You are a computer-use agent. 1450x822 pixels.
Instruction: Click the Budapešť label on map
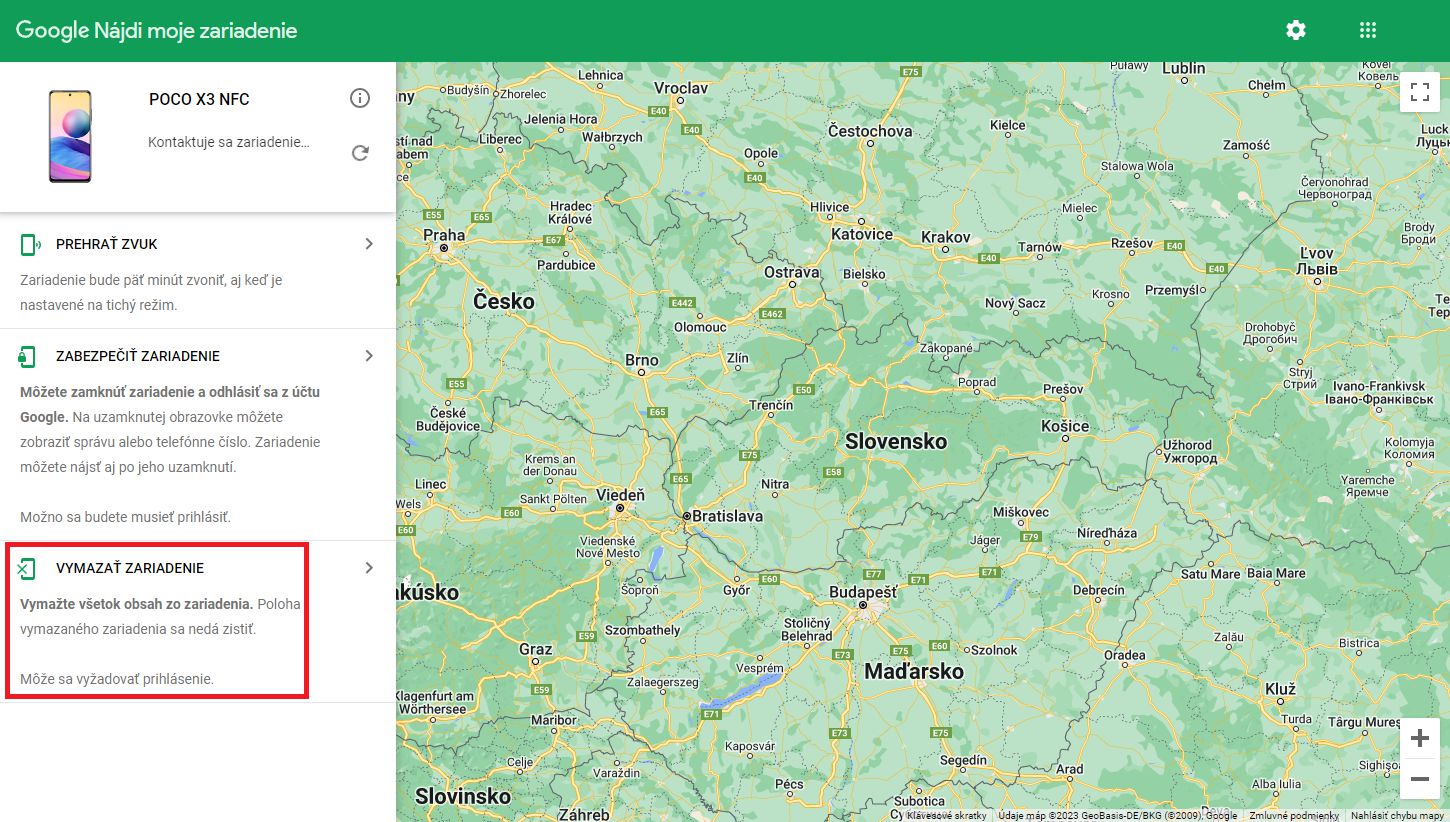pyautogui.click(x=863, y=592)
